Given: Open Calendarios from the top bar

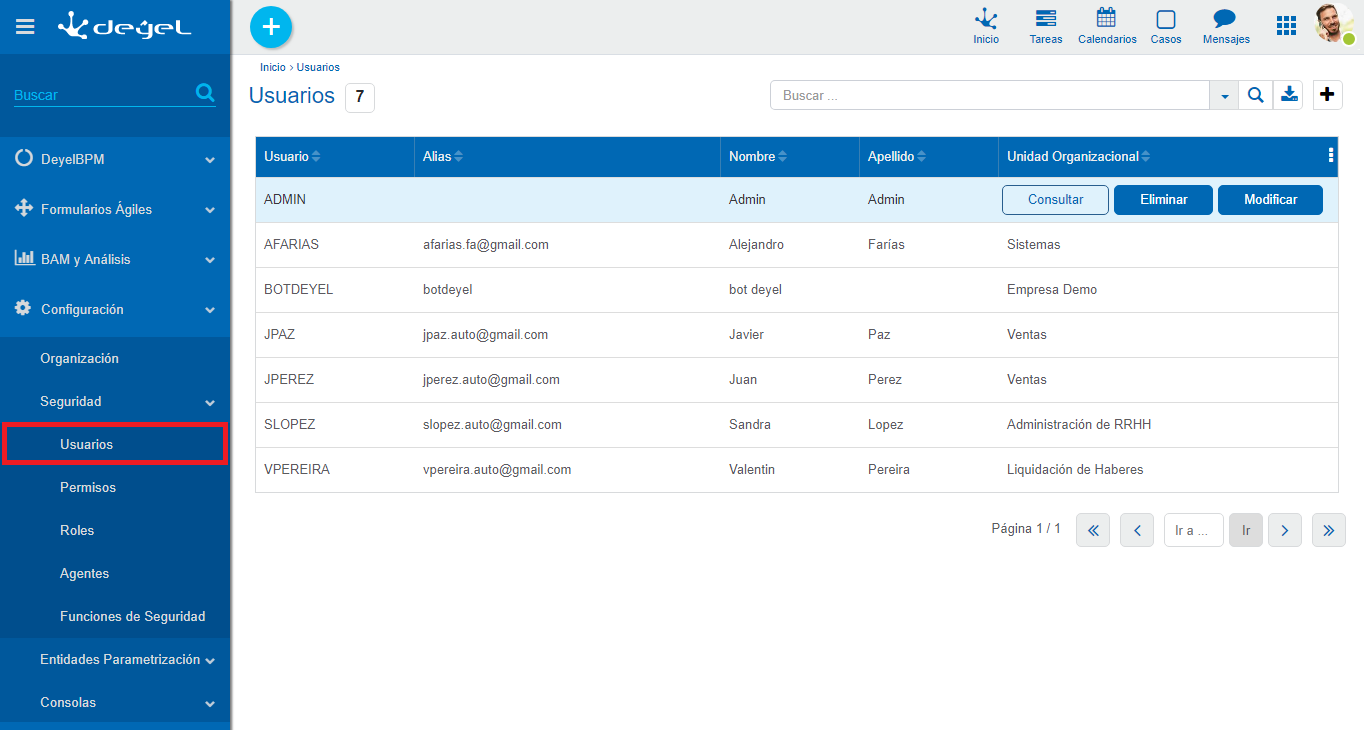Looking at the screenshot, I should (1107, 27).
